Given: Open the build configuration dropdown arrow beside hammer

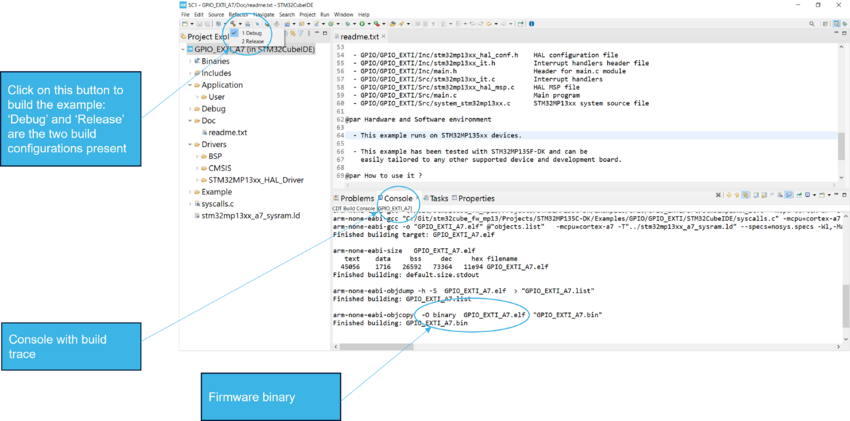Looking at the screenshot, I should click(240, 24).
